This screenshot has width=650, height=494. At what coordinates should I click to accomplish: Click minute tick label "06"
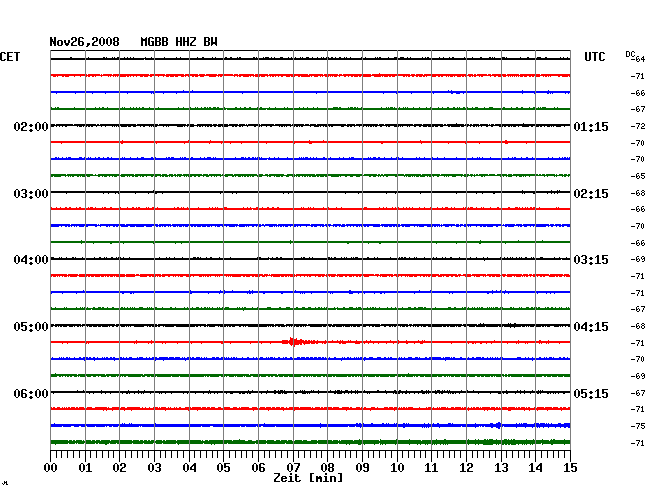(258, 467)
